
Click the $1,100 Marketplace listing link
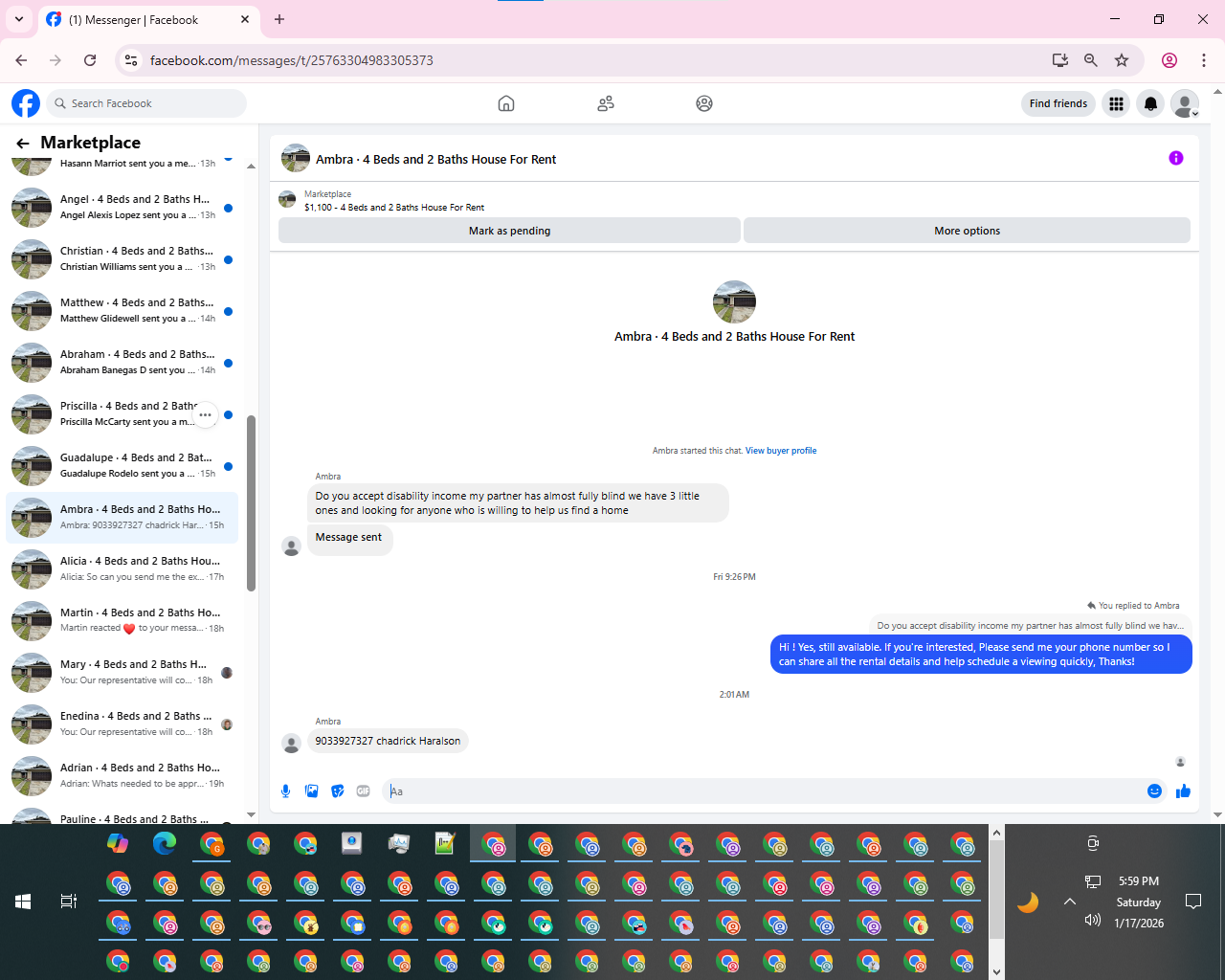(394, 208)
